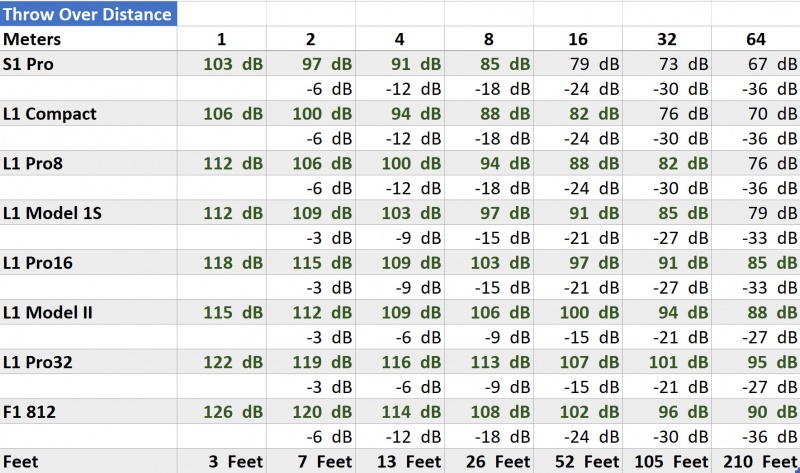Select the "Feet" label in bottom row
This screenshot has height=473, width=800.
tap(23, 461)
